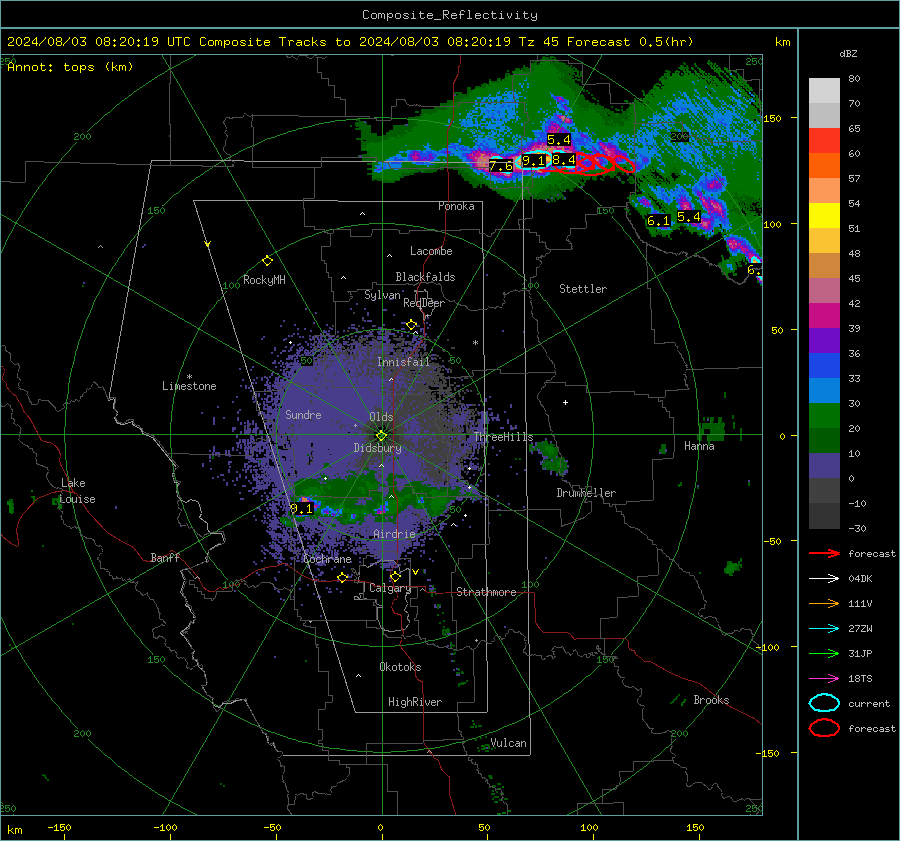Click the bright green 30-20 dBZ swatch

click(824, 416)
